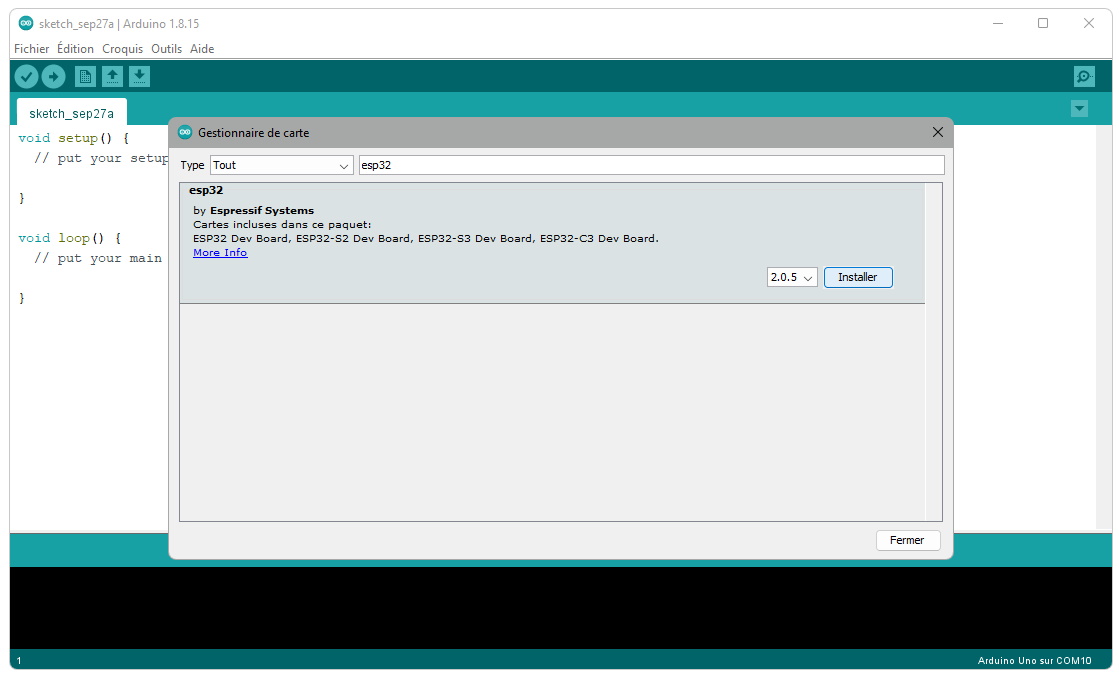
Task: Close the Gestionnaire de carte dialog
Action: [x=937, y=133]
